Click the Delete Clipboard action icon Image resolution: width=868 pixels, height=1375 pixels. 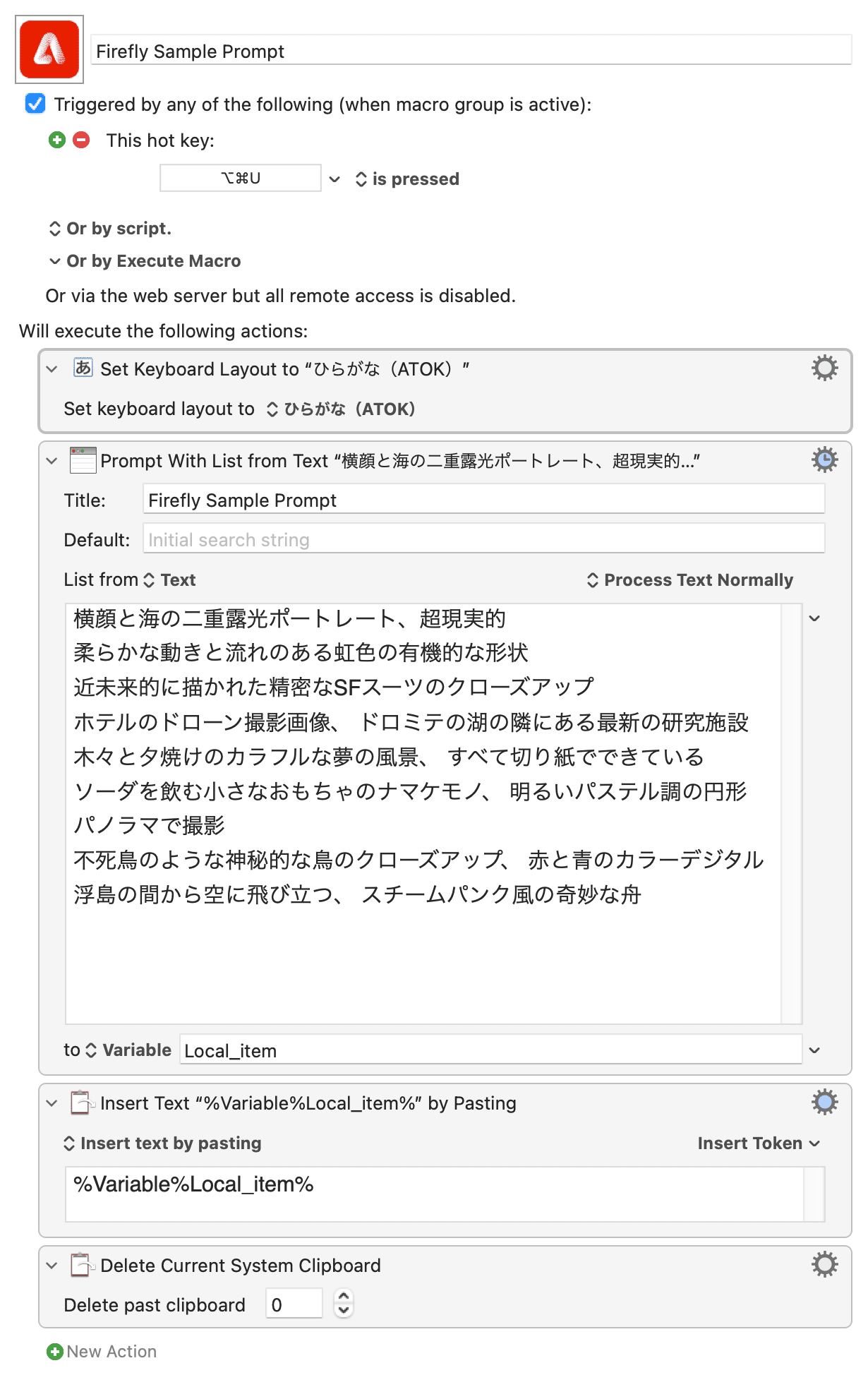click(x=82, y=1264)
